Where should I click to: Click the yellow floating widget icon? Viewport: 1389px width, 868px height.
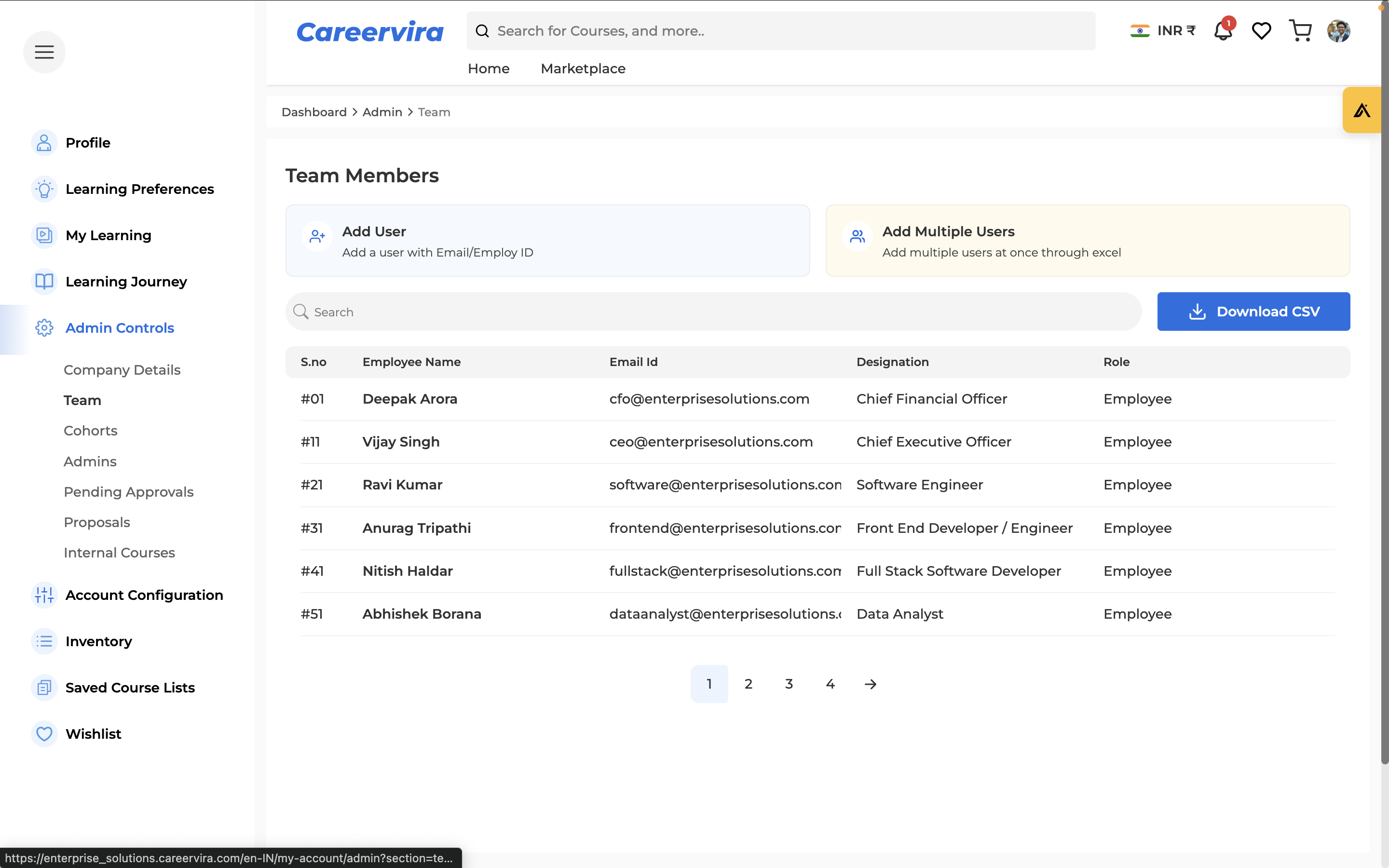[x=1362, y=110]
